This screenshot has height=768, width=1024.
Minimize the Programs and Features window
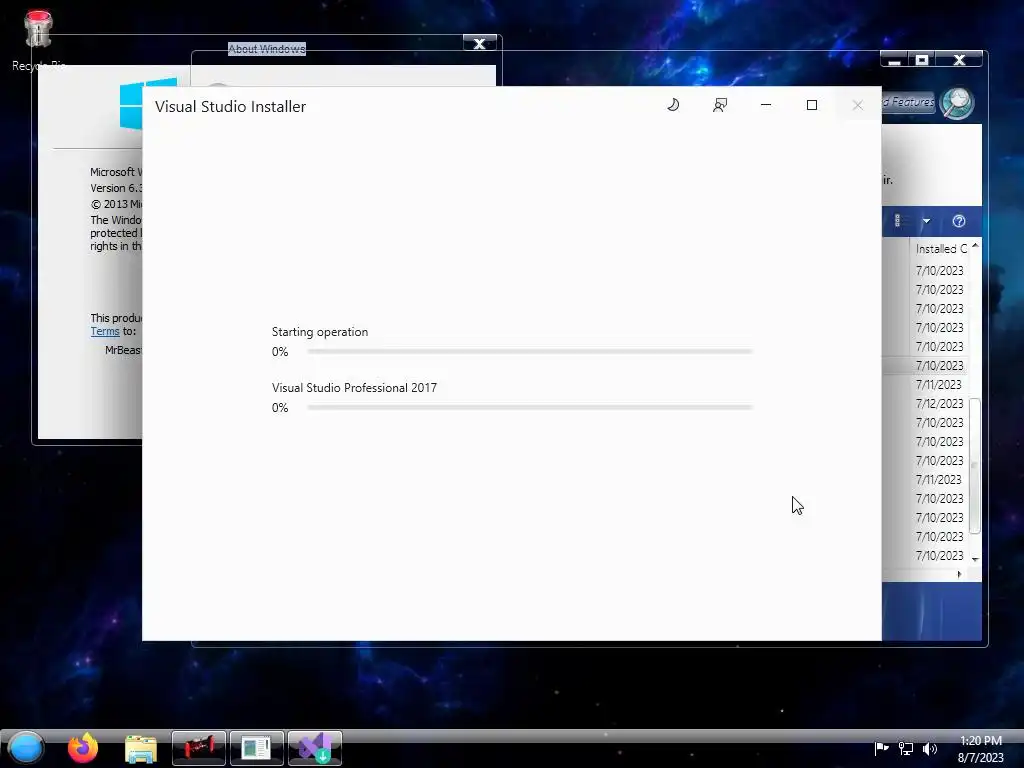tap(895, 60)
